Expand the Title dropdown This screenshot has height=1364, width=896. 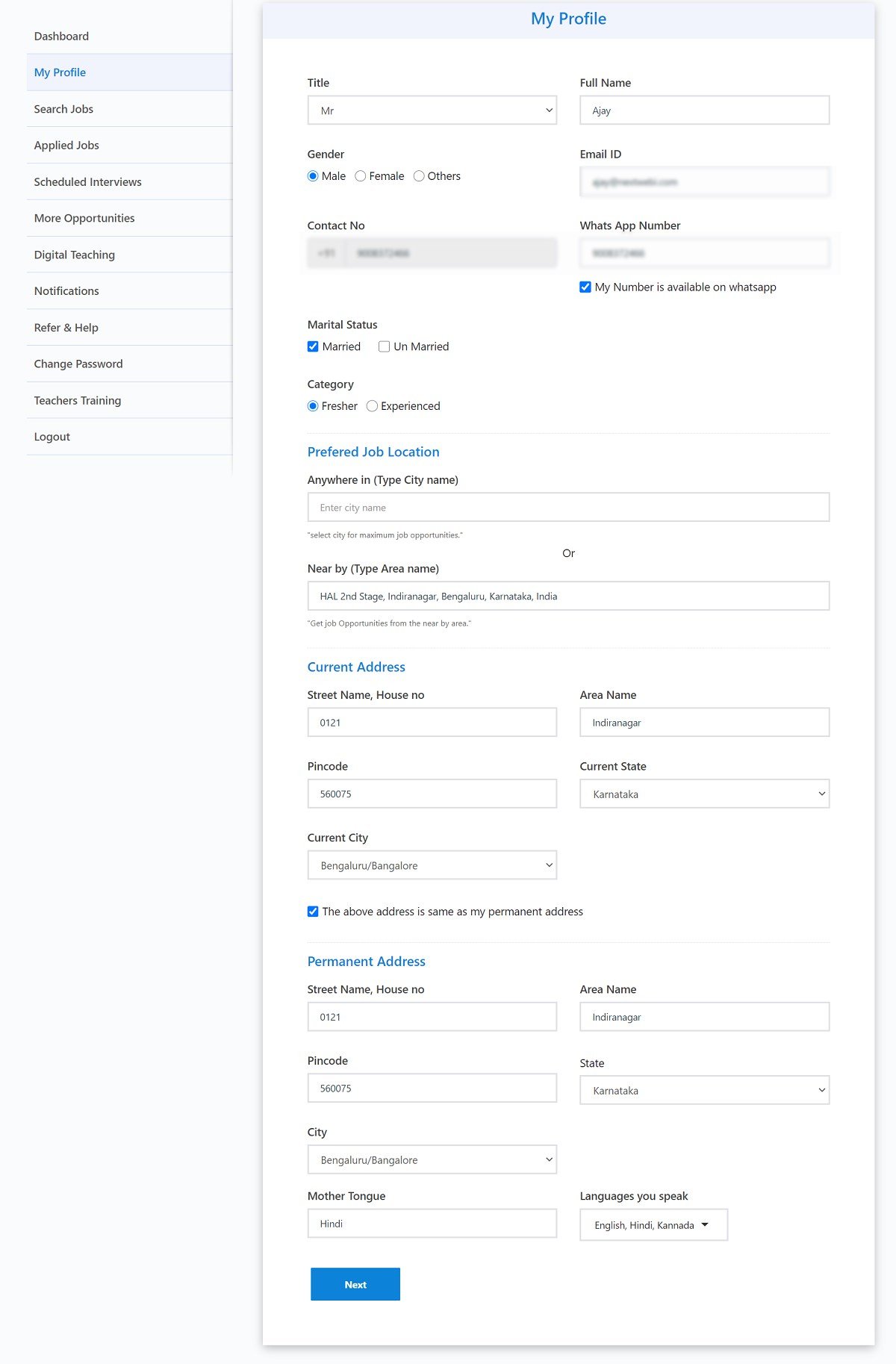pyautogui.click(x=432, y=110)
